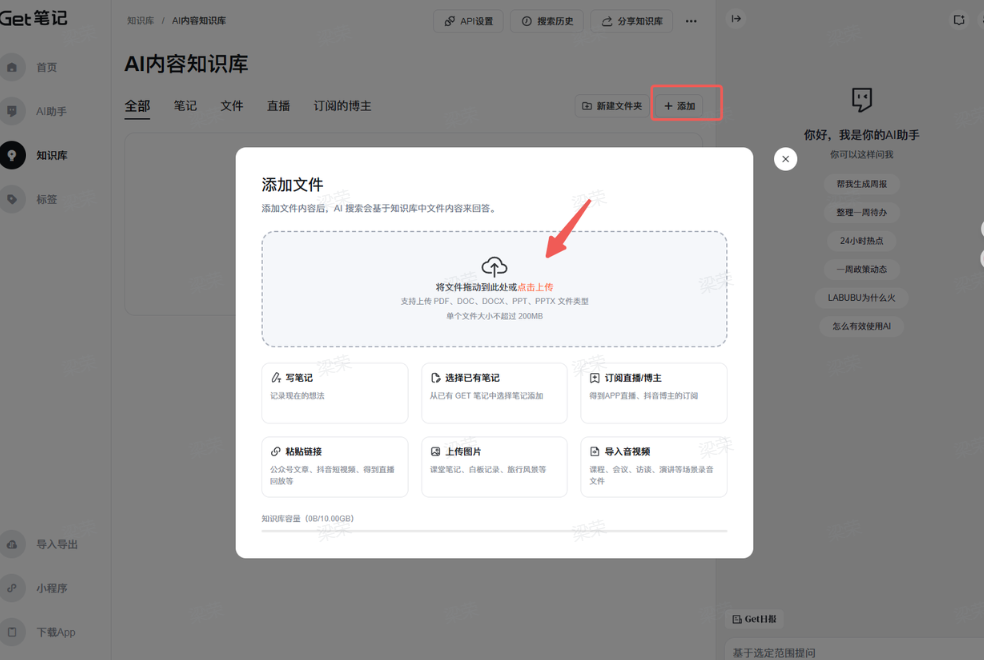Close the 添加文件 dialog
984x660 pixels.
click(786, 159)
